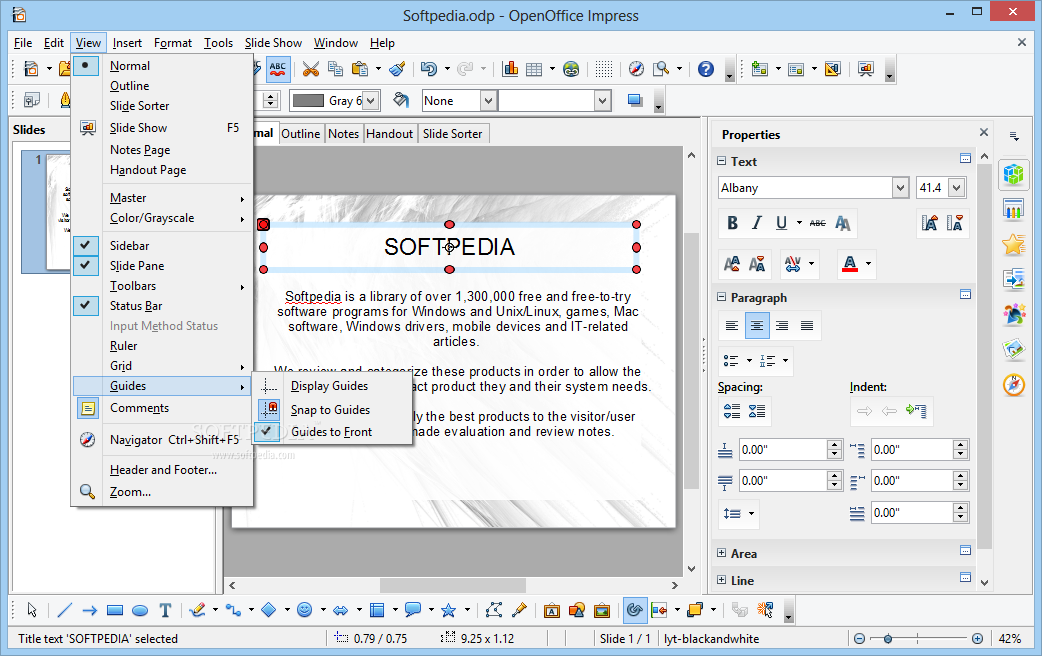Viewport: 1042px width, 656px height.
Task: Open the 41.4 font size dropdown
Action: coord(956,188)
